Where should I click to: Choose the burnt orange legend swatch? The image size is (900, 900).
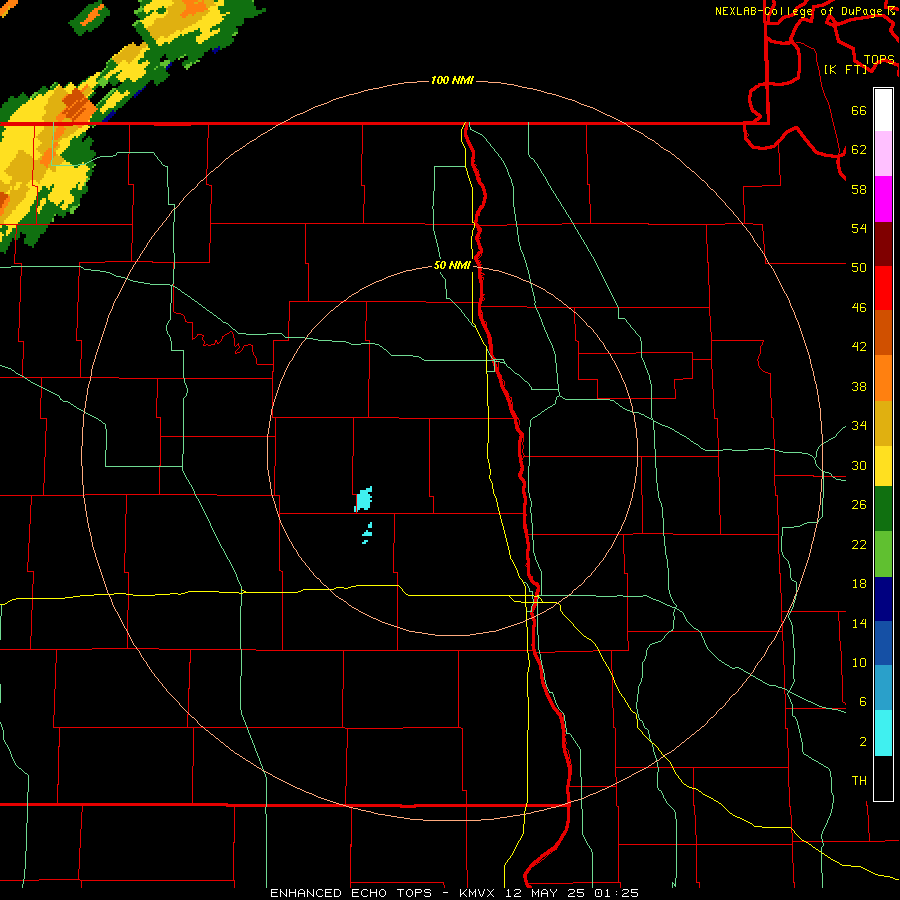coord(883,332)
